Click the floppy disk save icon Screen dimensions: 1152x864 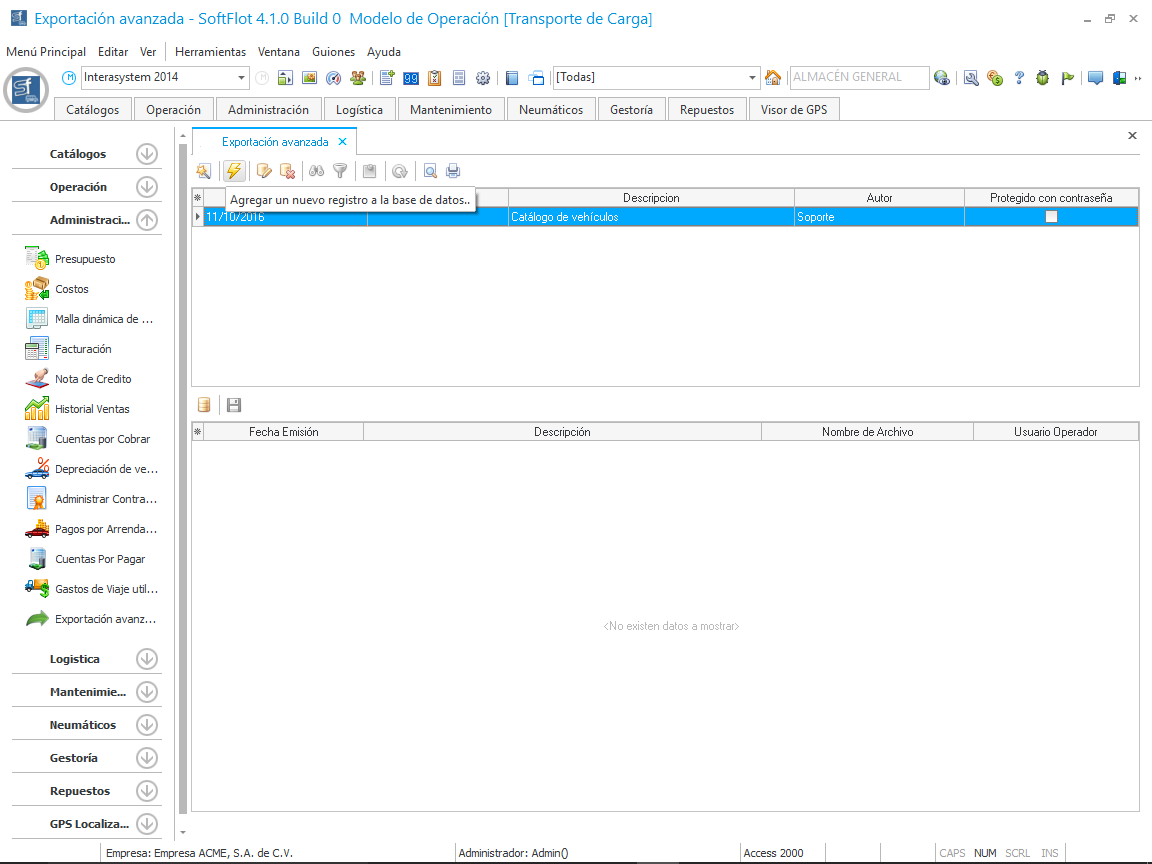tap(234, 405)
